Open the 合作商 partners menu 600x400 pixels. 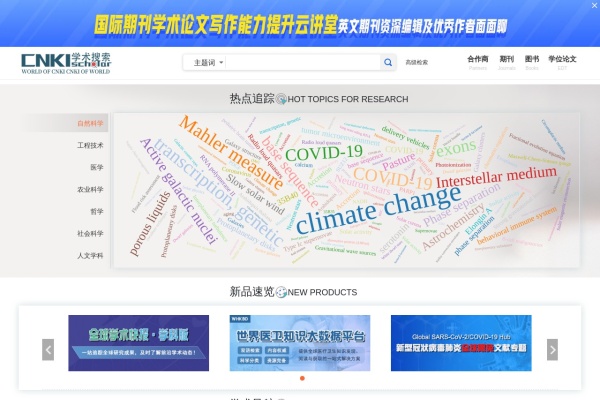(478, 60)
